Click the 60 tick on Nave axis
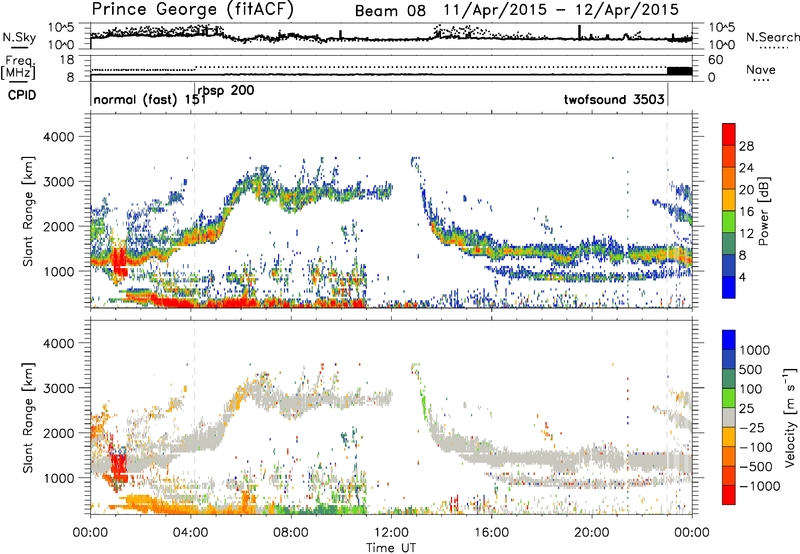 (716, 60)
